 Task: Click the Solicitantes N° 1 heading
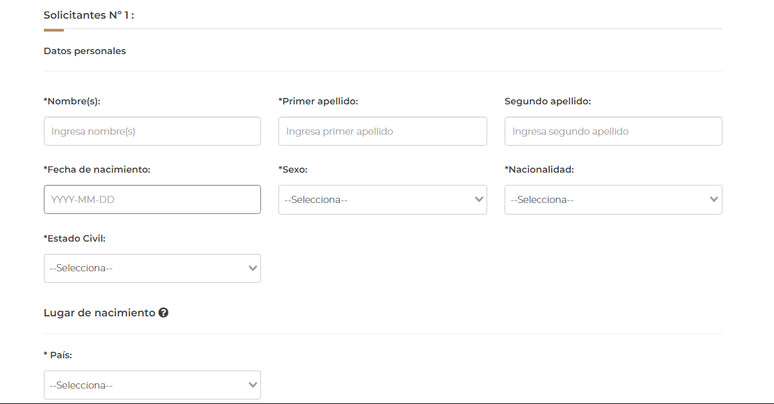click(x=89, y=15)
